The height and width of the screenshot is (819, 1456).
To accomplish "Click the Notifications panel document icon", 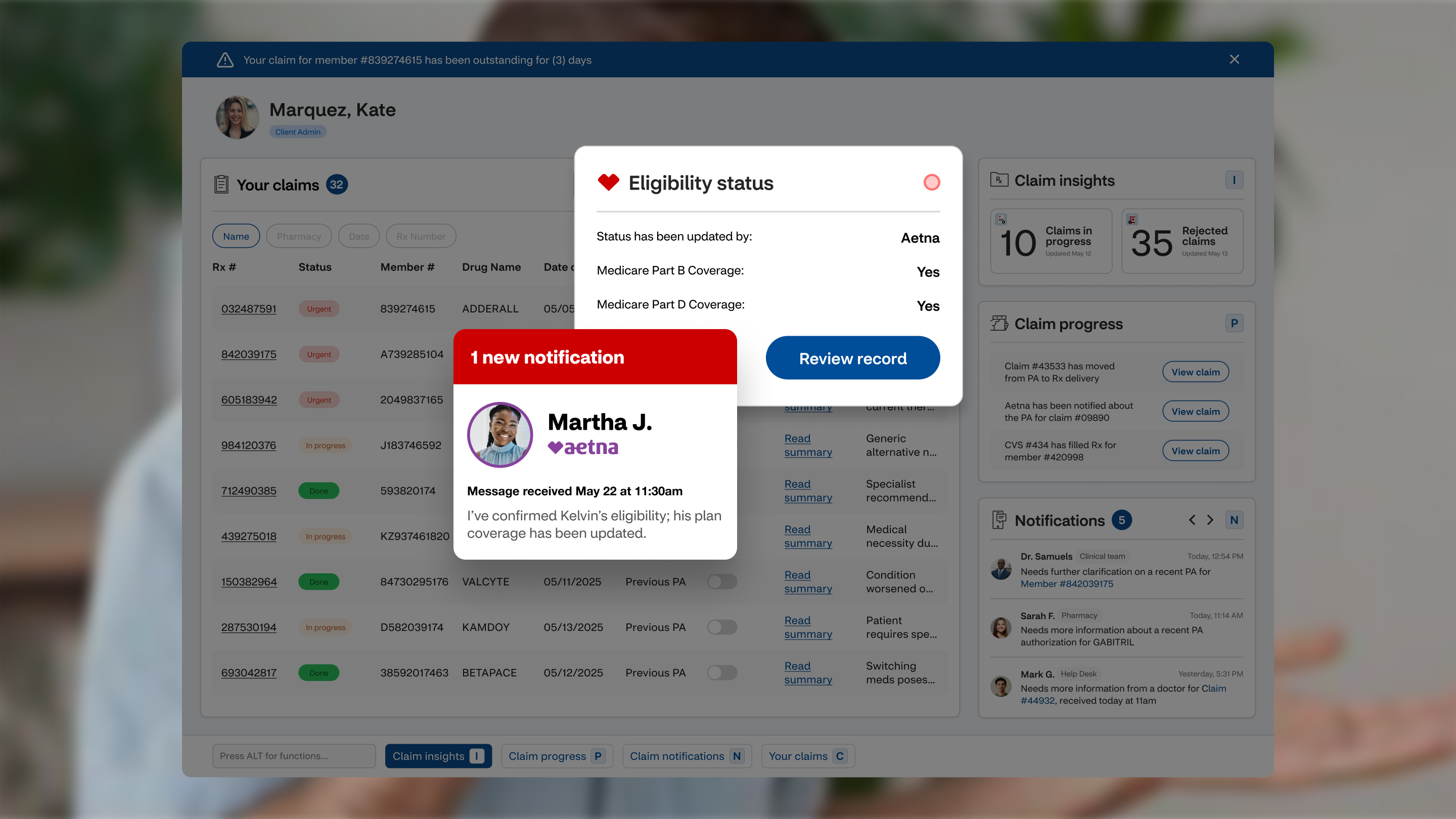I will (x=999, y=520).
